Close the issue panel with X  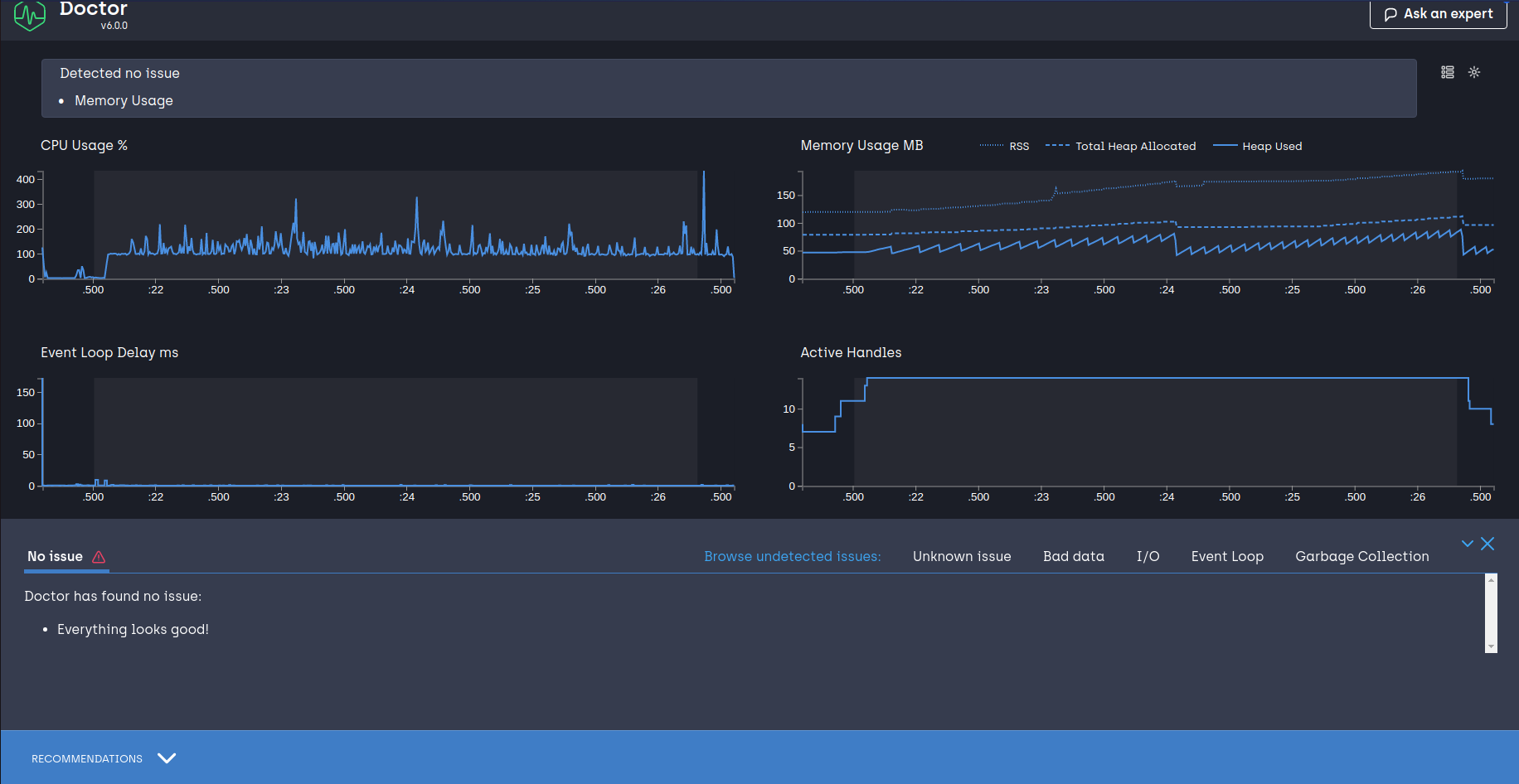(1487, 544)
